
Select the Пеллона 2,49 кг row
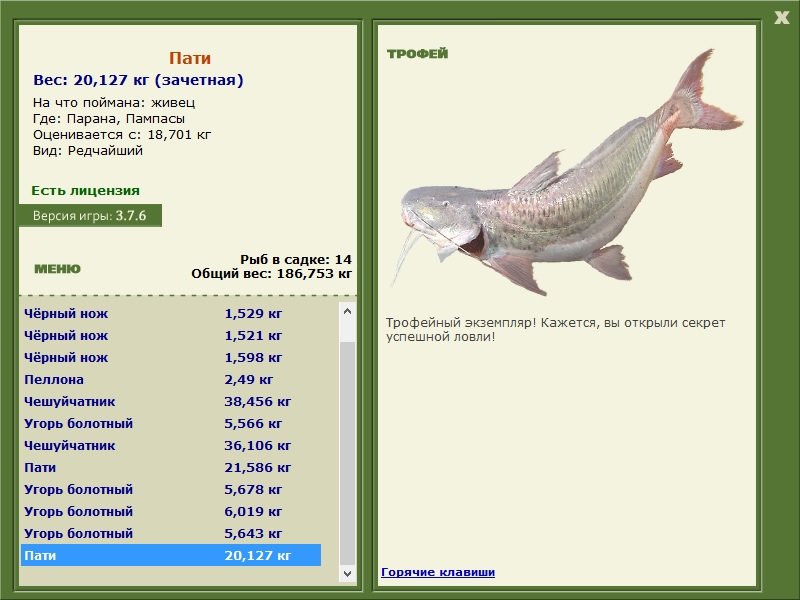tap(171, 379)
